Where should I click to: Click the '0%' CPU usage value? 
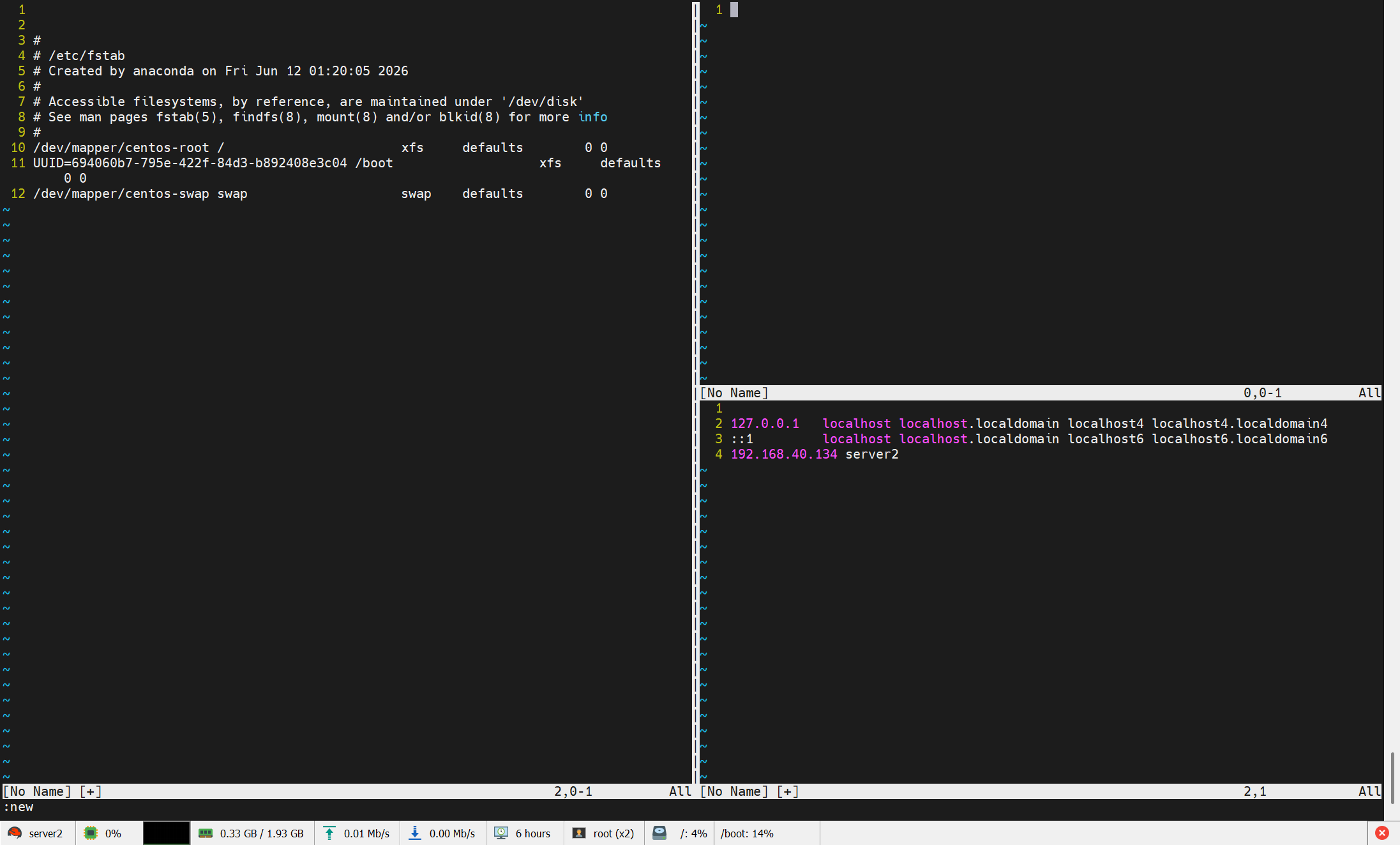point(113,834)
